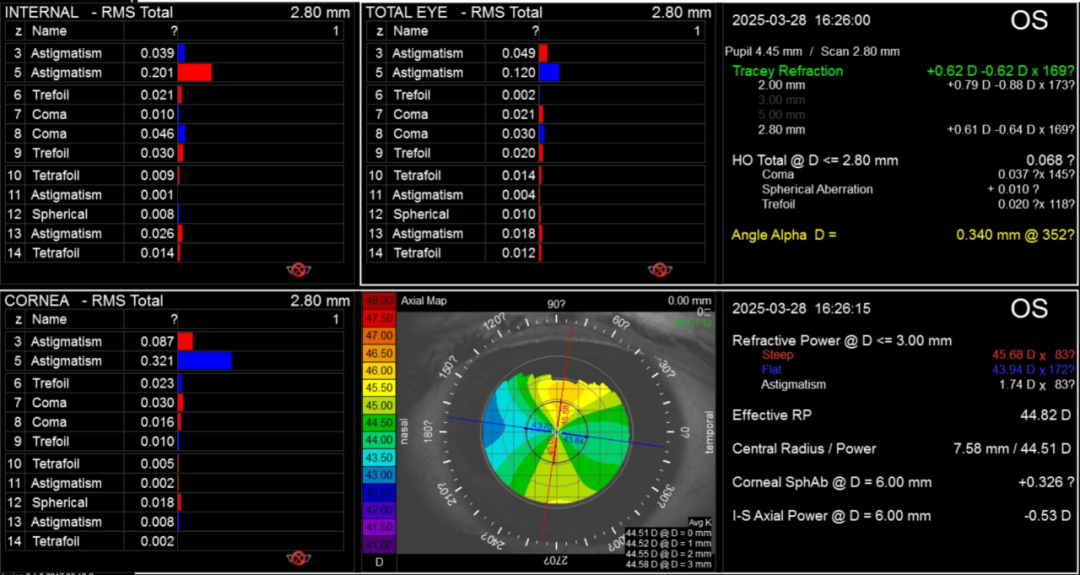Select INTERNAL row 12 Spherical 0.008

174,214
